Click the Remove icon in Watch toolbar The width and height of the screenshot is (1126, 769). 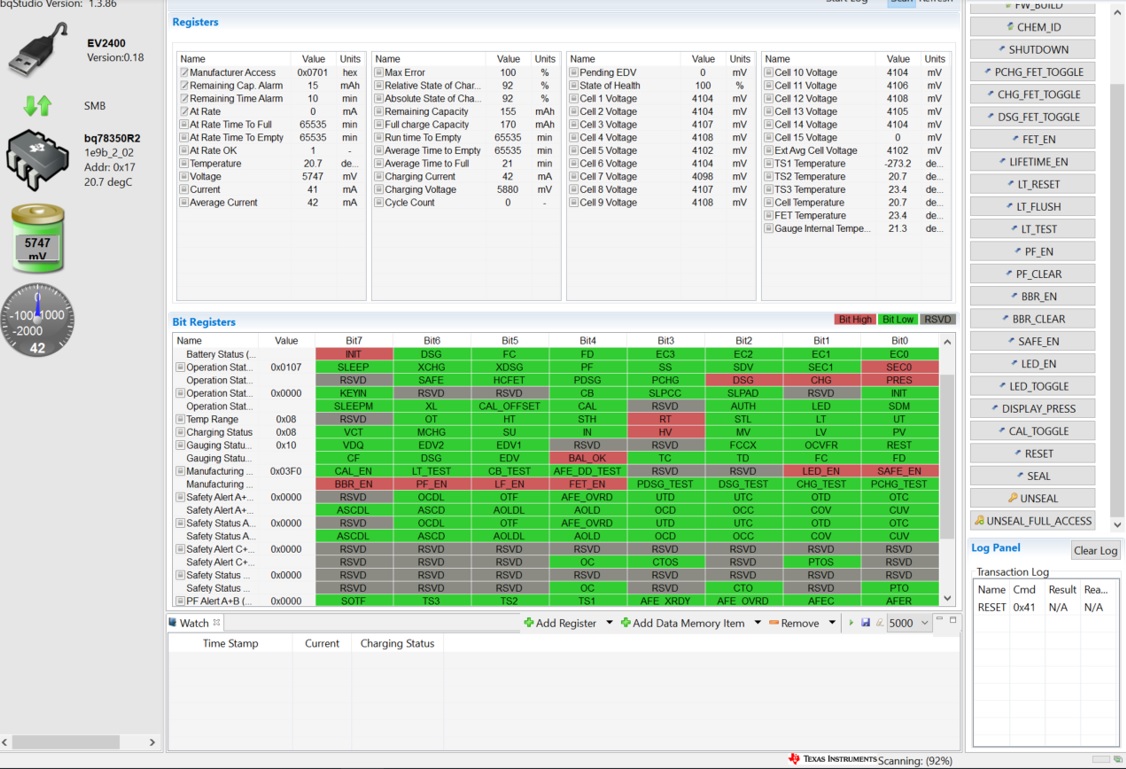[773, 623]
